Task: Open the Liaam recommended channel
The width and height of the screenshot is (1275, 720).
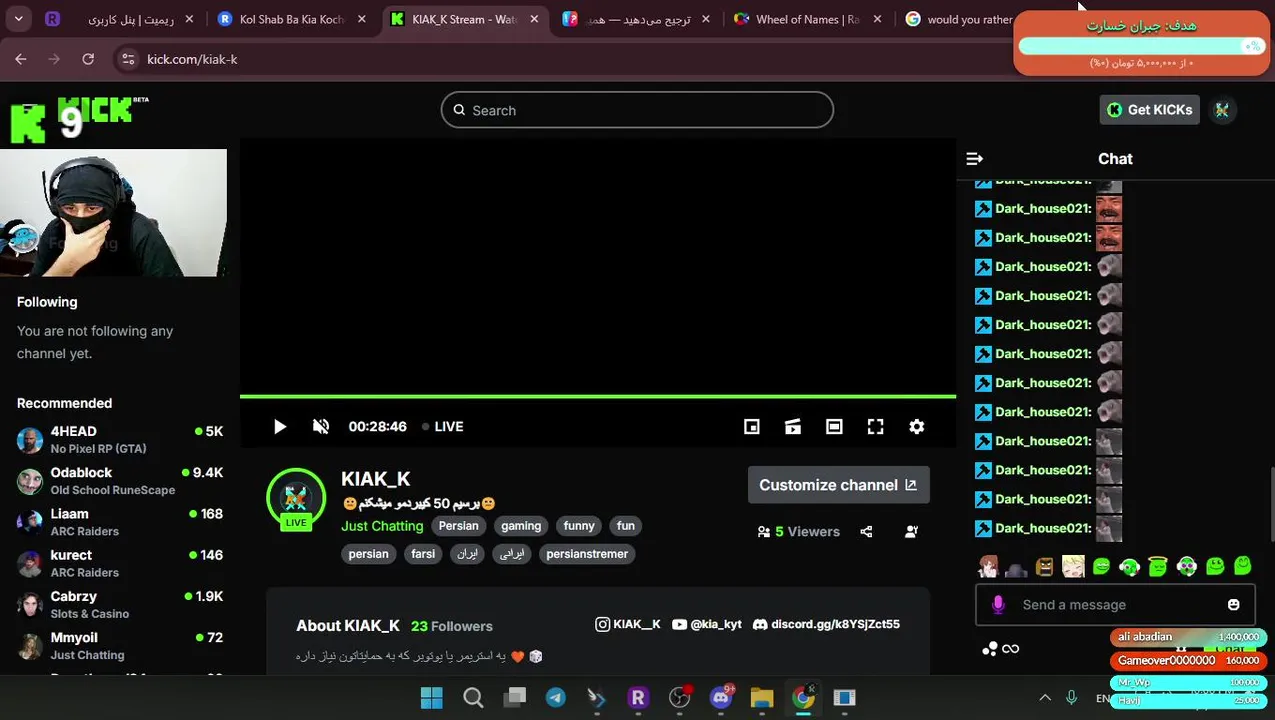Action: coord(120,522)
